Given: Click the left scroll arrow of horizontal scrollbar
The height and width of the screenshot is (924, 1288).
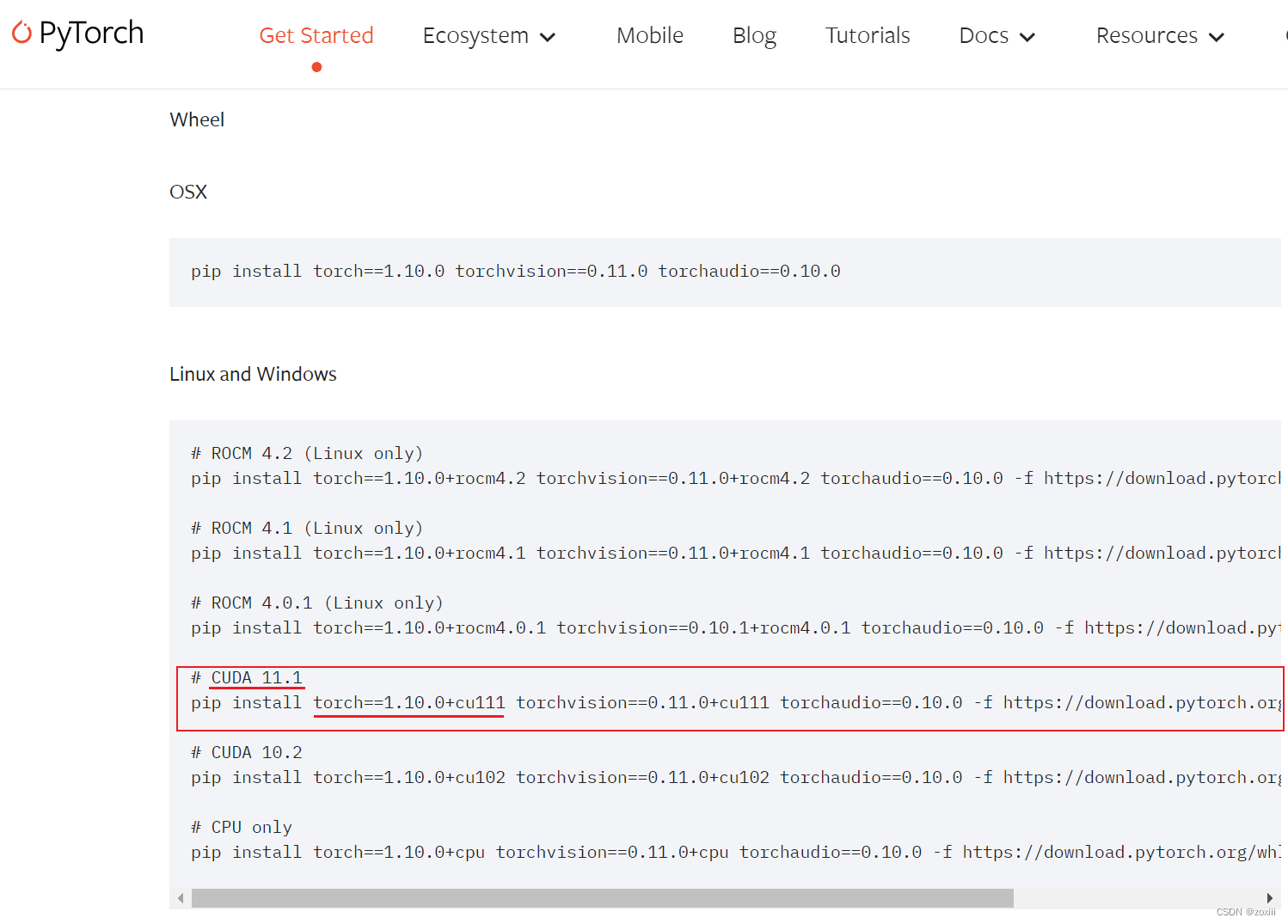Looking at the screenshot, I should [x=180, y=897].
